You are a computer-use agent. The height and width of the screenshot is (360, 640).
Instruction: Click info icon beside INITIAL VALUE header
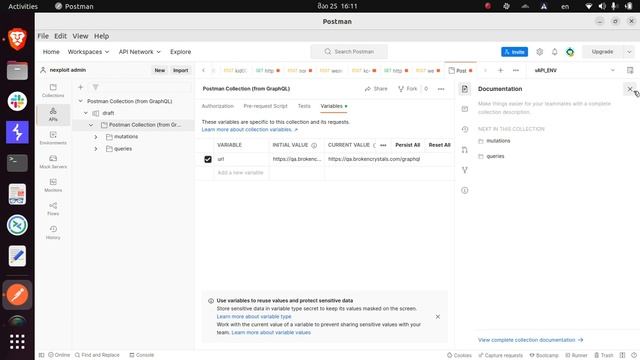(314, 145)
